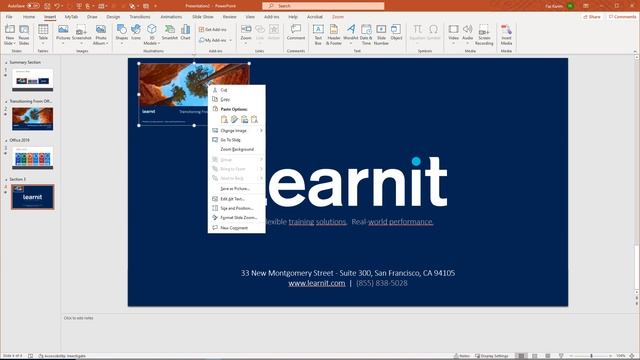Open the Animations tab

pos(171,17)
